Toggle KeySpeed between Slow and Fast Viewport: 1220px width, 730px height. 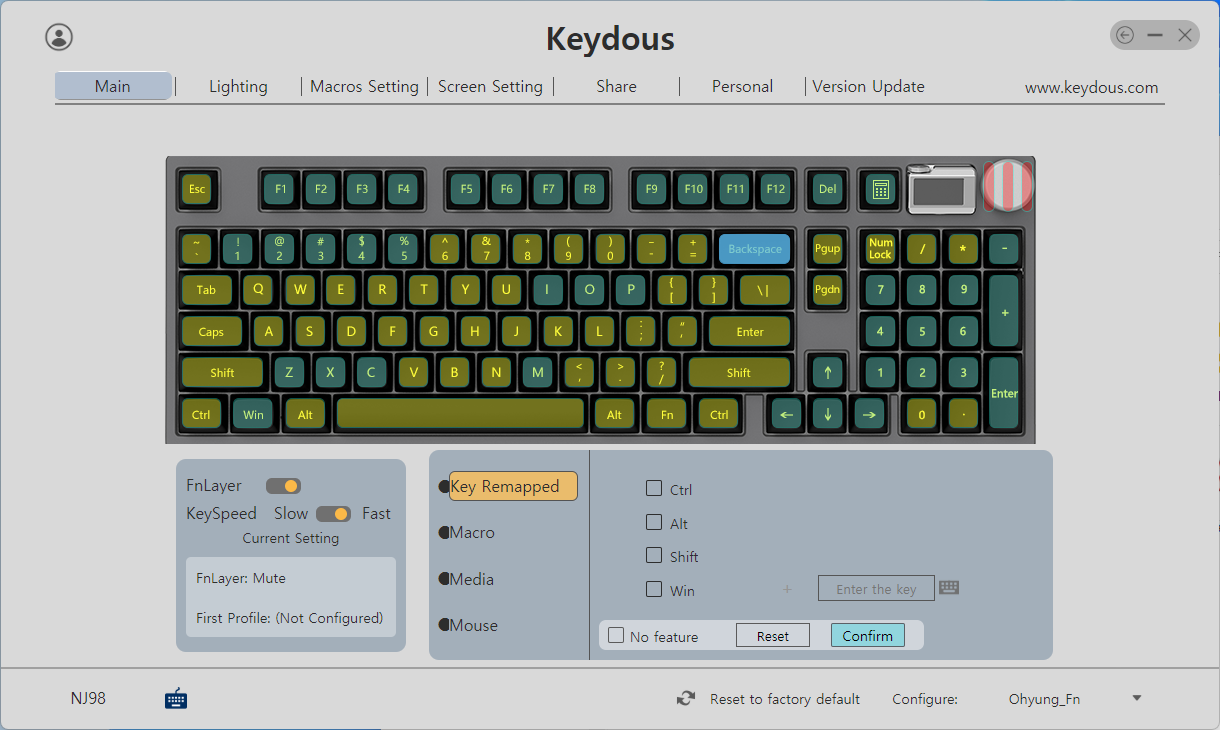pos(333,514)
